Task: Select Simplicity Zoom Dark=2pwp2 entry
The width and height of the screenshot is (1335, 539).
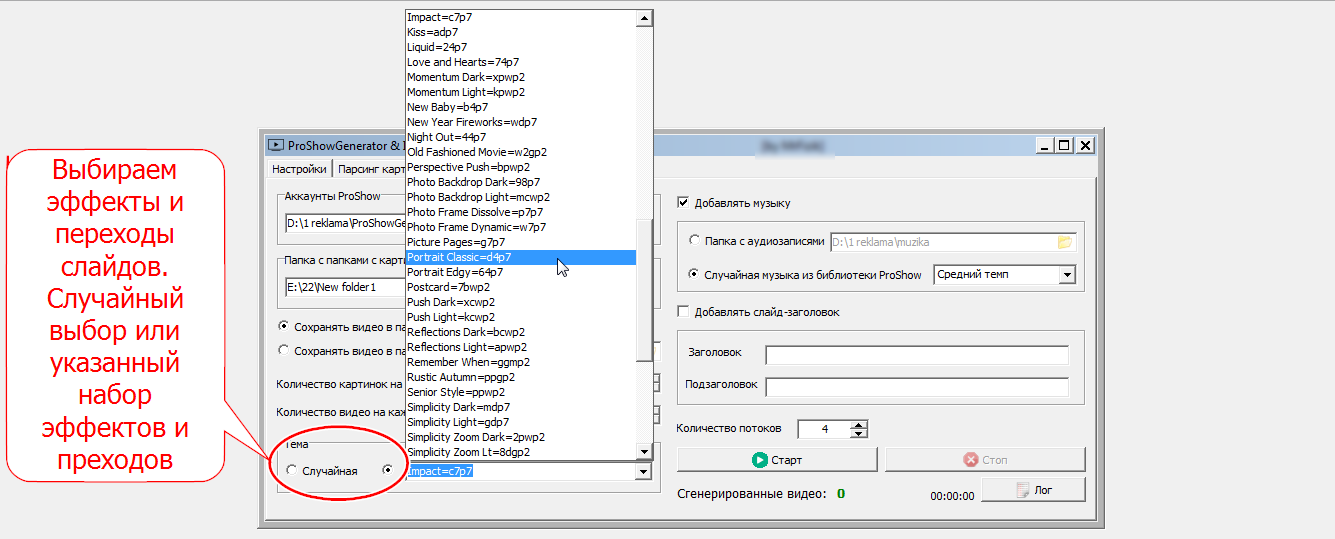Action: tap(521, 437)
